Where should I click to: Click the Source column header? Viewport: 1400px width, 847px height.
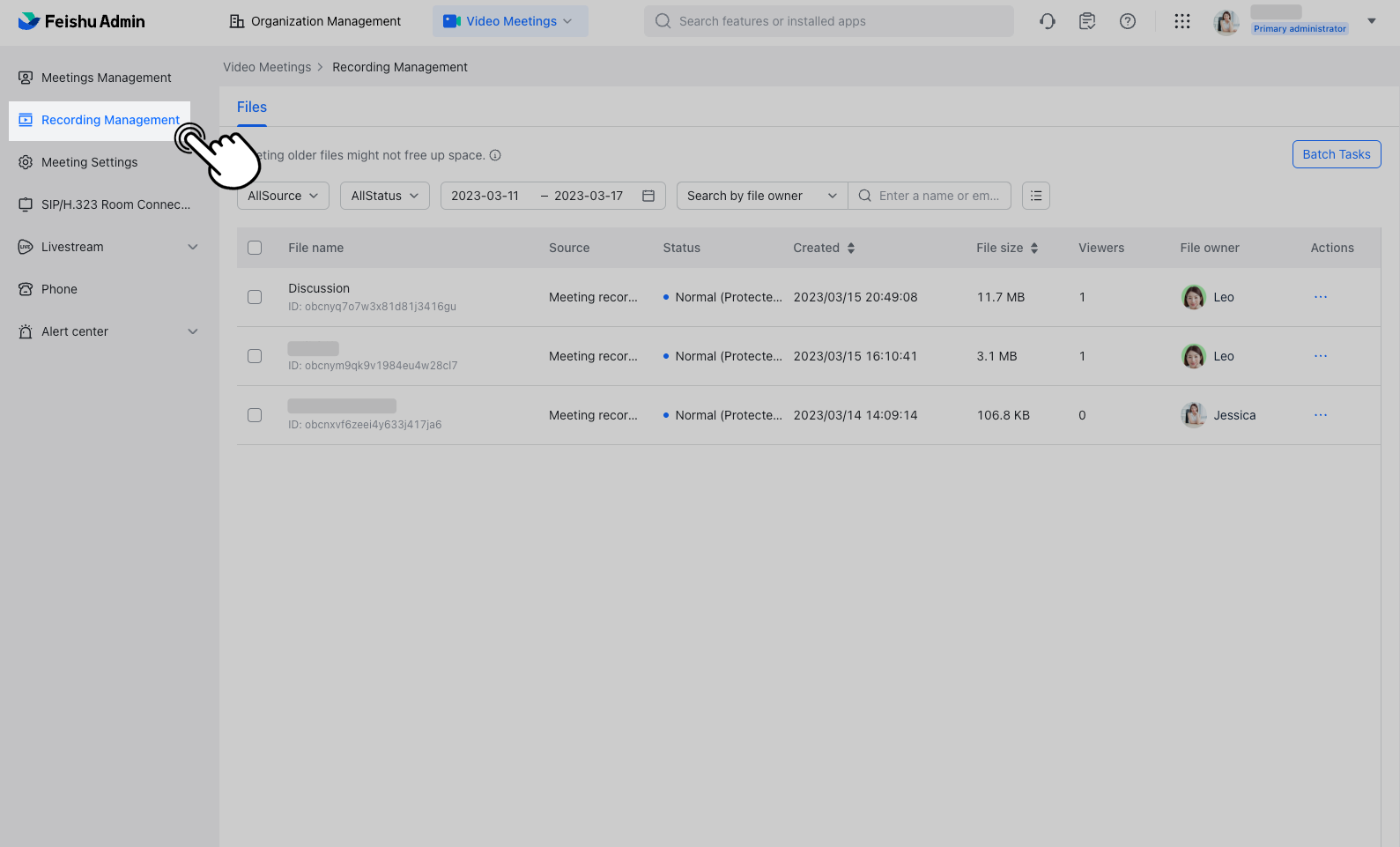click(x=569, y=248)
